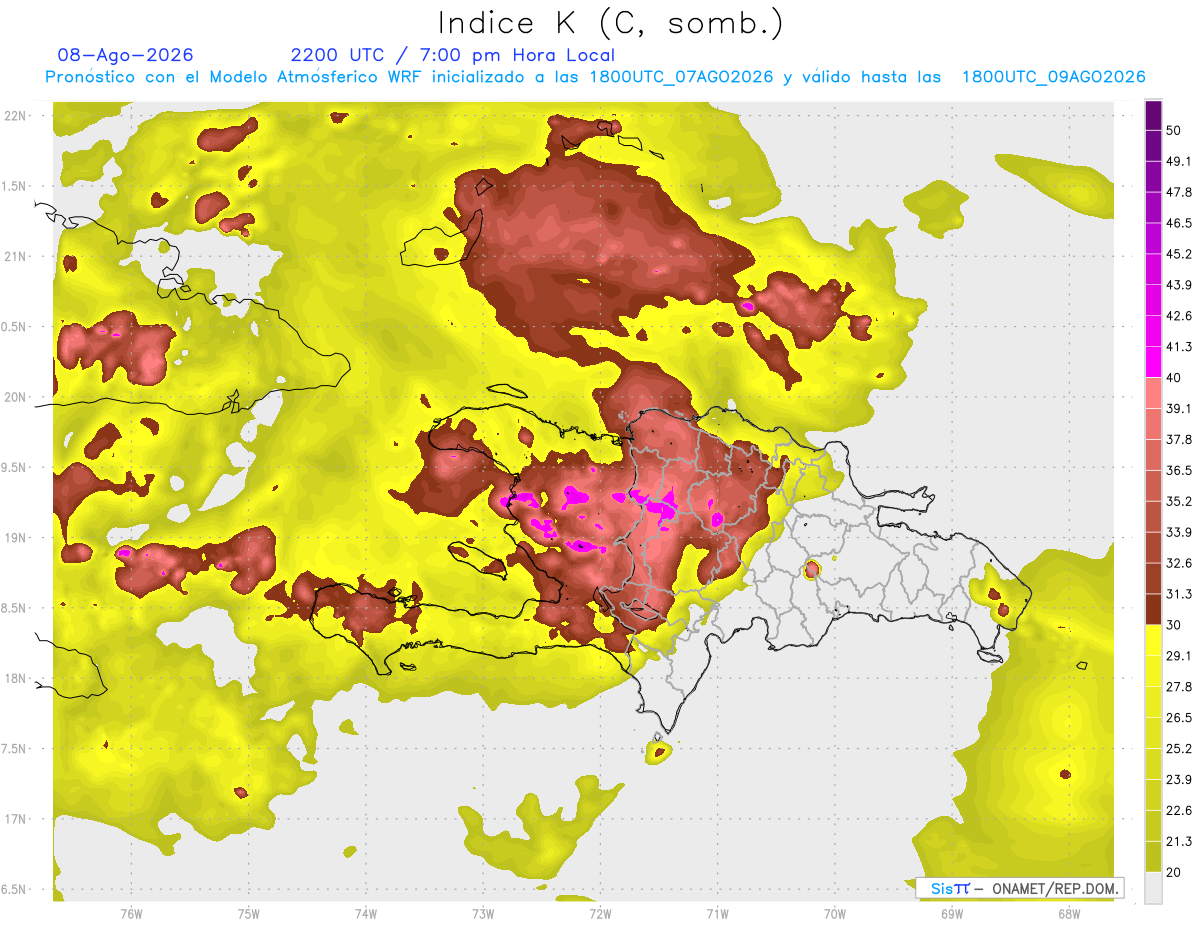
Task: Select the legend value "35.2"
Action: (x=1179, y=501)
